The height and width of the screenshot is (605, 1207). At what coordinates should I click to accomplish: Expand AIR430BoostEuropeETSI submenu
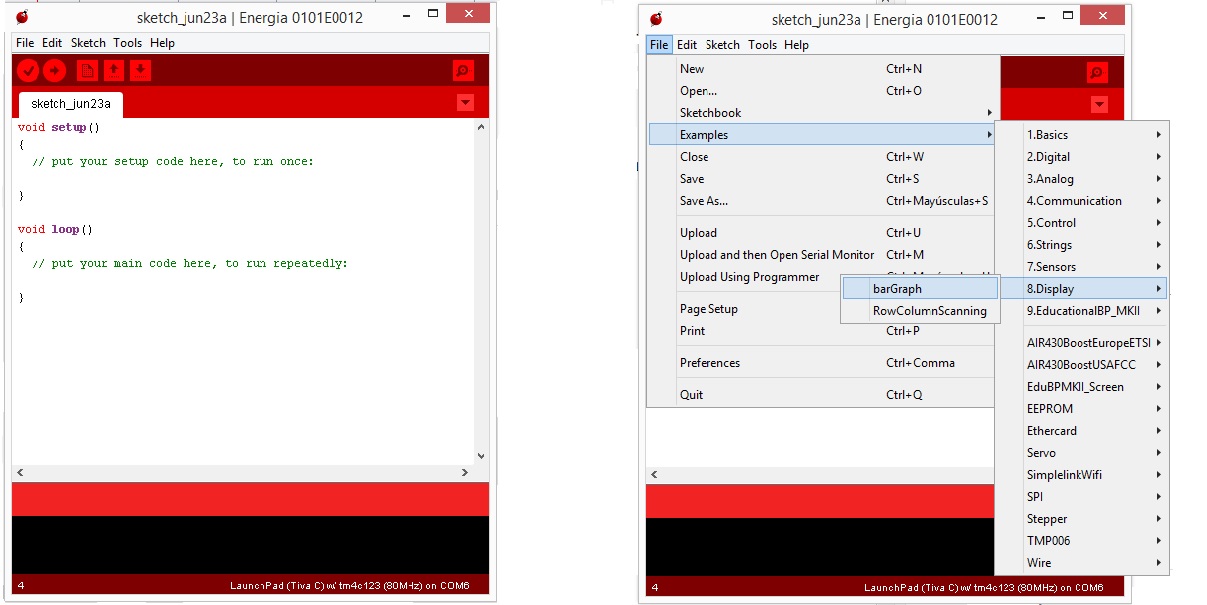(1081, 343)
